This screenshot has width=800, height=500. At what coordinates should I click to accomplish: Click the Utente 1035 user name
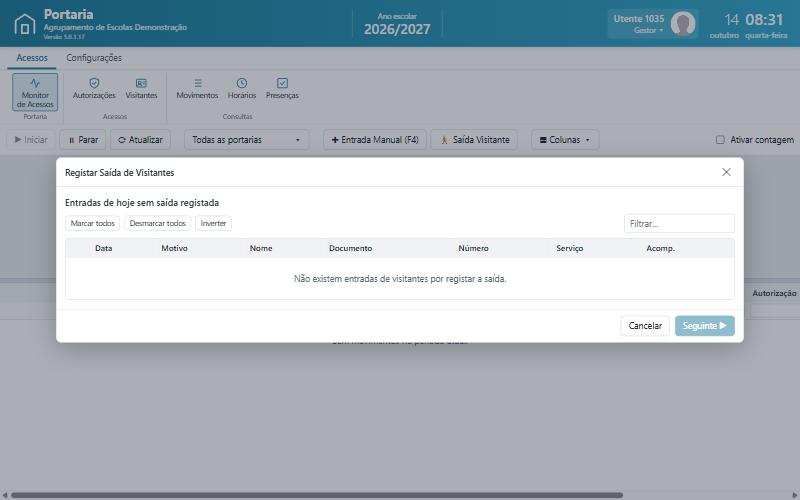(639, 18)
